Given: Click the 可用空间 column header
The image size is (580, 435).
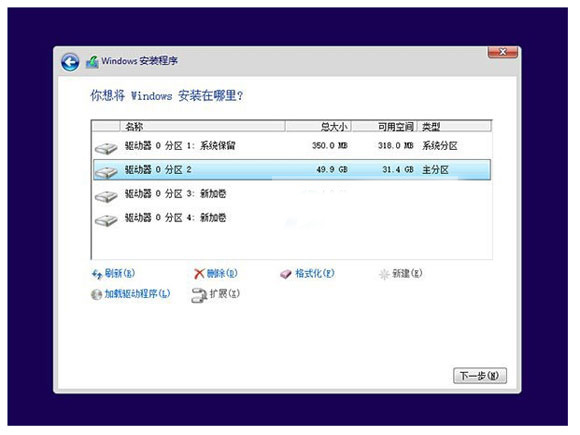Looking at the screenshot, I should [x=384, y=127].
